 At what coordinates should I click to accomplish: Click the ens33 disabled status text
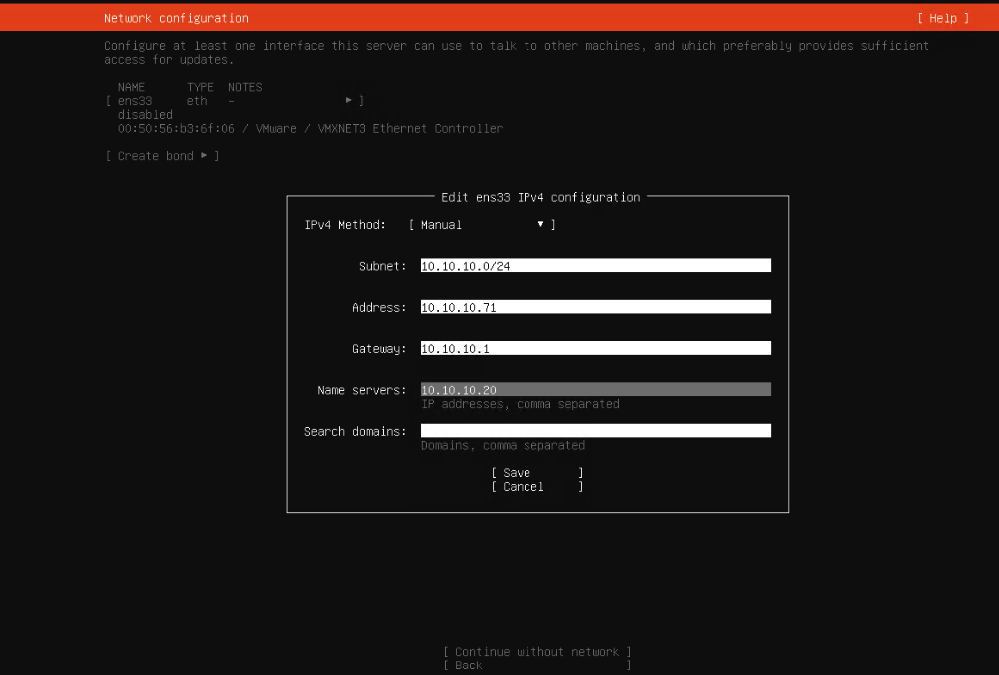tap(145, 115)
